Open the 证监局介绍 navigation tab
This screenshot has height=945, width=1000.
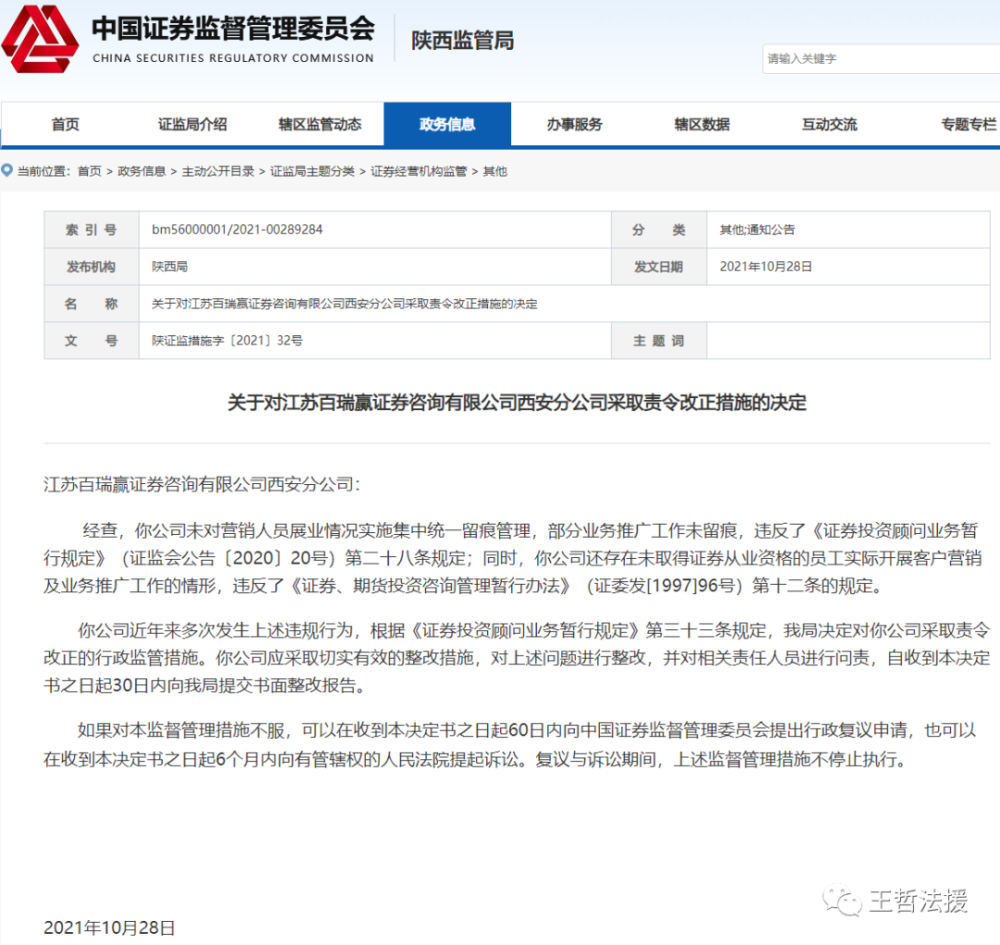click(x=193, y=124)
